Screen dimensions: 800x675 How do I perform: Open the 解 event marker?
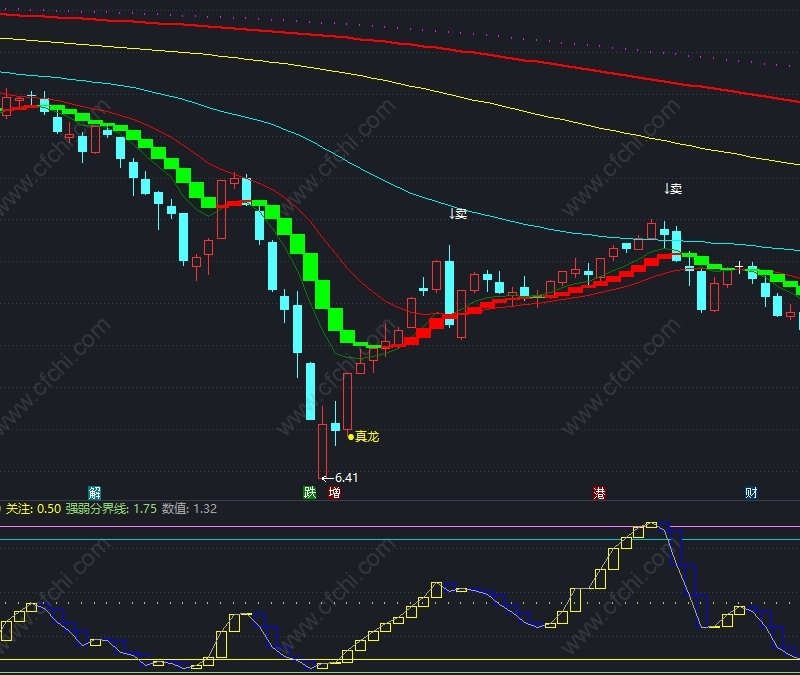click(x=95, y=493)
